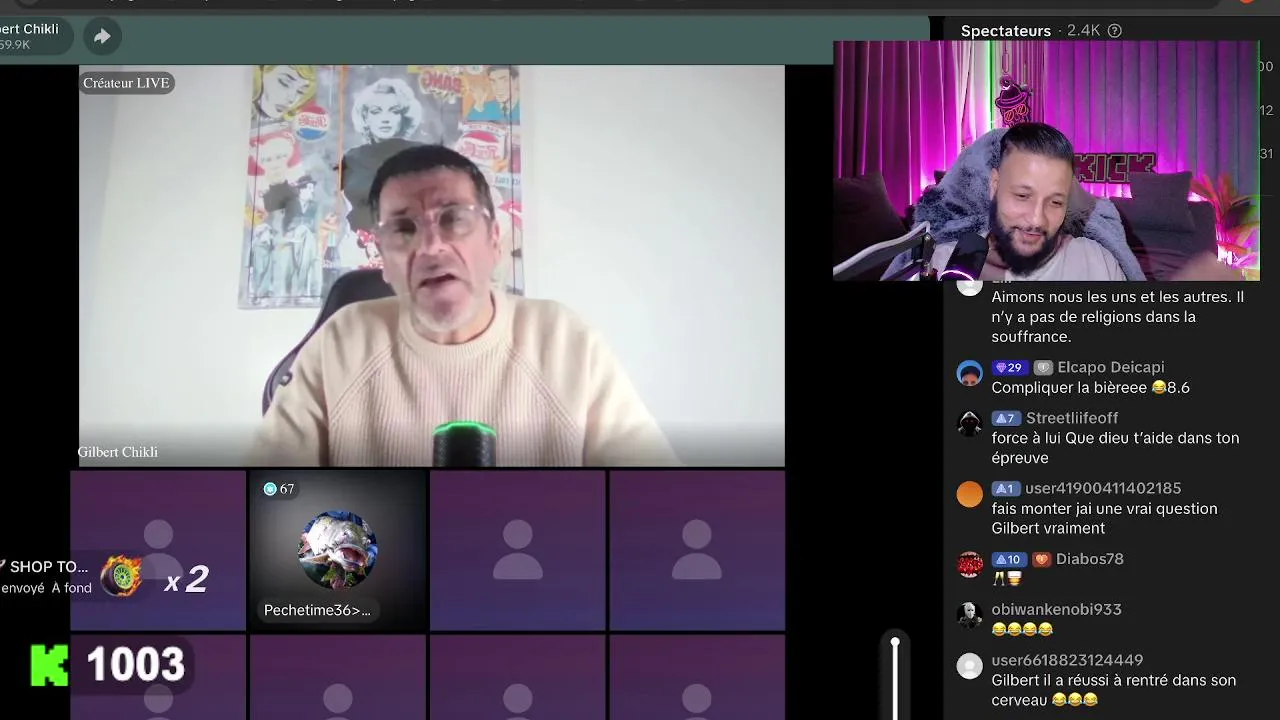This screenshot has height=720, width=1280.
Task: Click the level 1 badge by user41900411402185
Action: point(1005,489)
